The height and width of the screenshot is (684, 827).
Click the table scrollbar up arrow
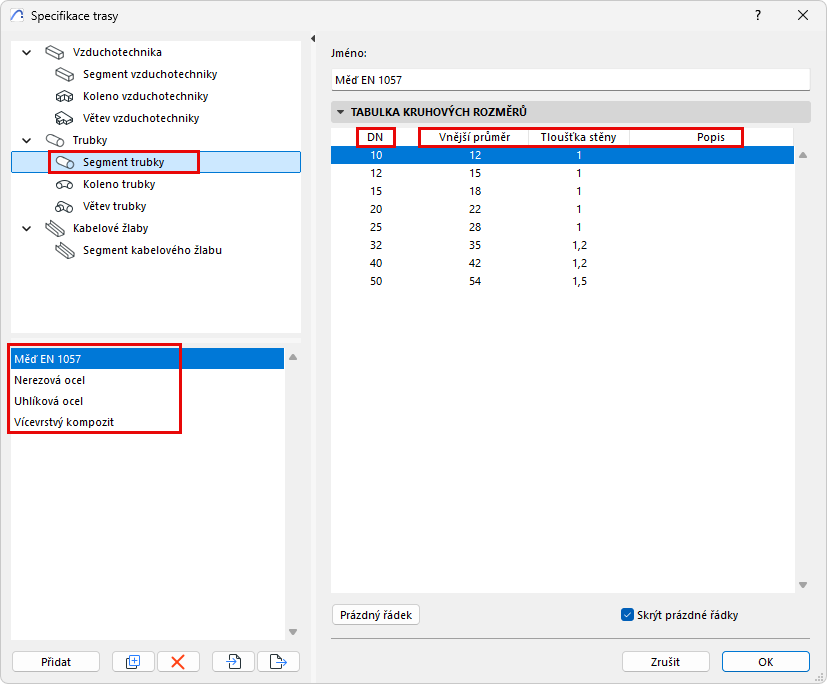[803, 155]
